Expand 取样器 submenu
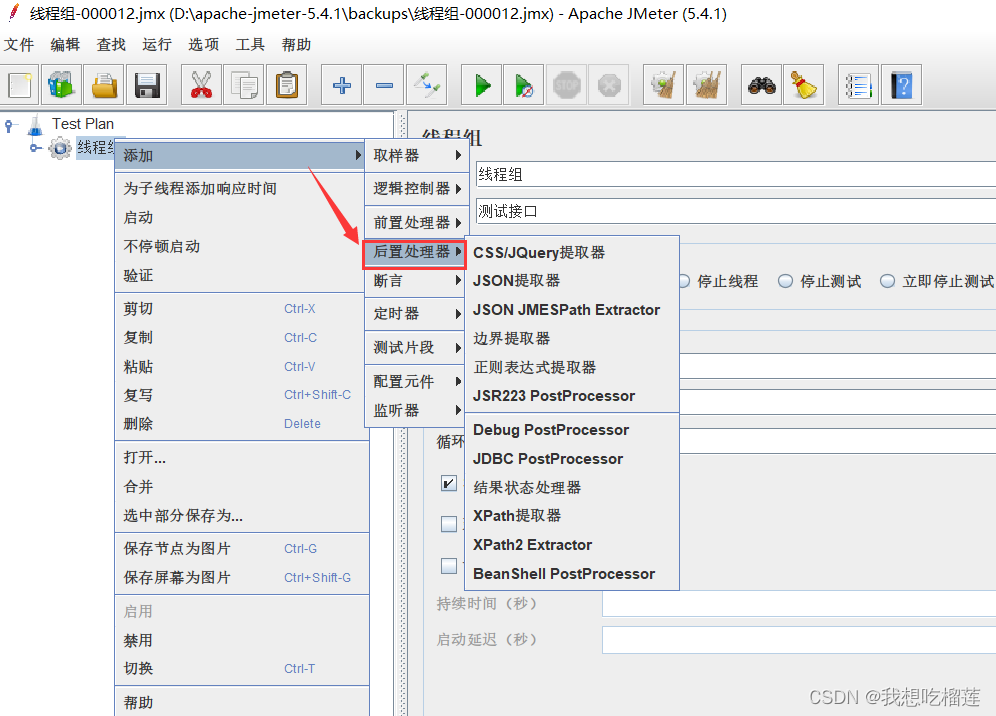This screenshot has width=996, height=716. click(x=417, y=156)
